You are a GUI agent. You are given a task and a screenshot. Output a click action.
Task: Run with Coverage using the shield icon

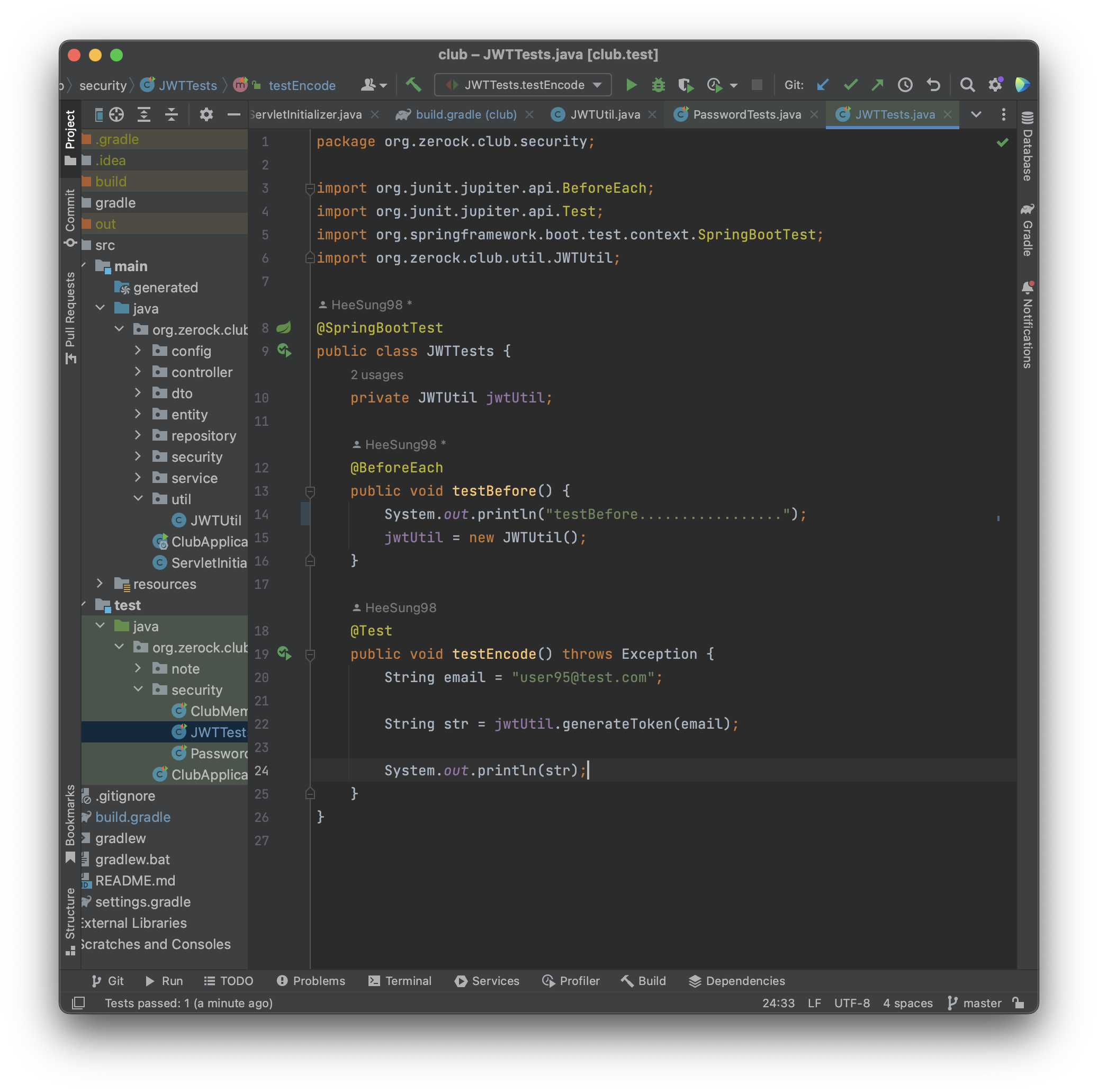click(686, 85)
